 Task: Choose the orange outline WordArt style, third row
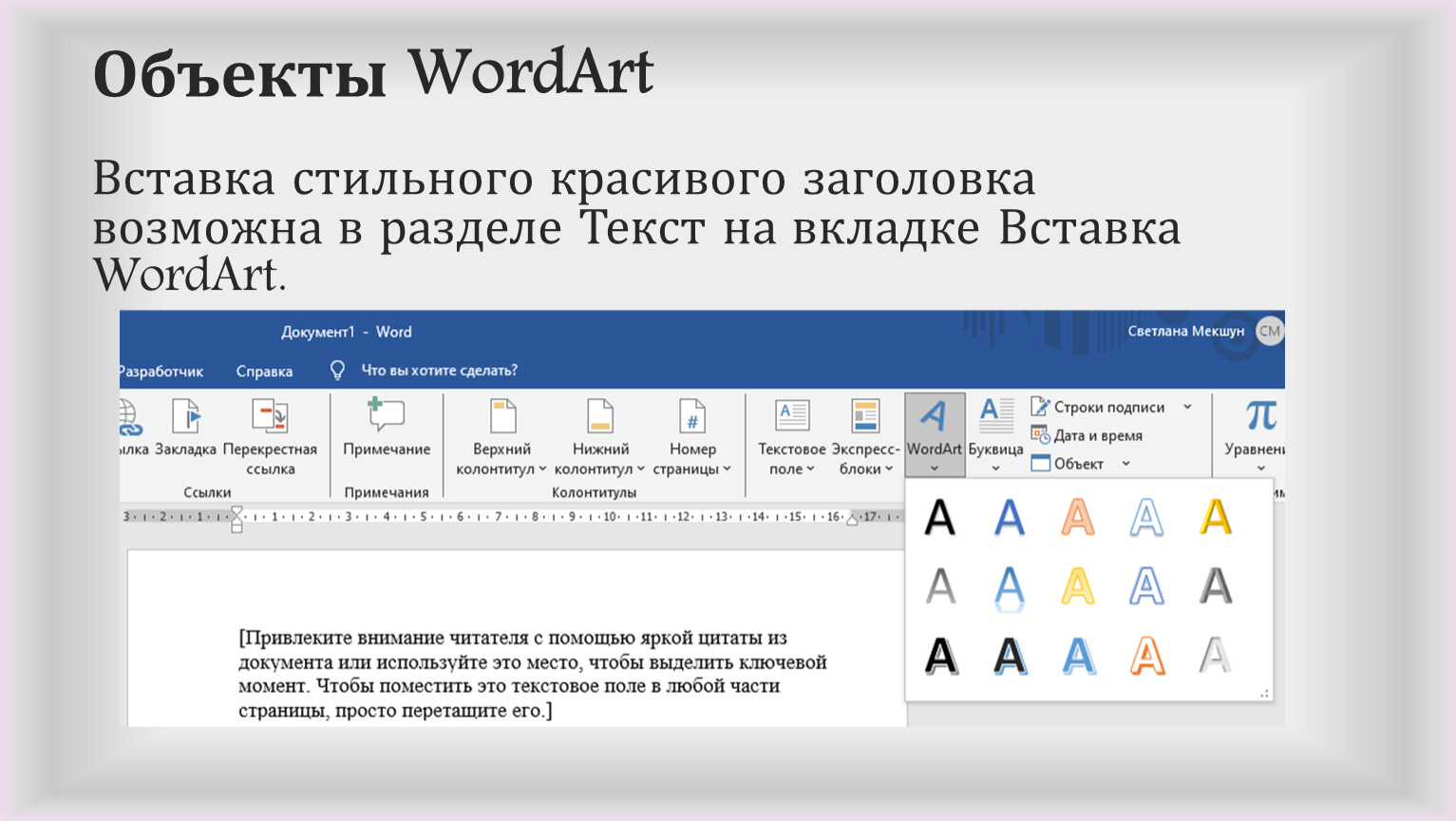1146,656
